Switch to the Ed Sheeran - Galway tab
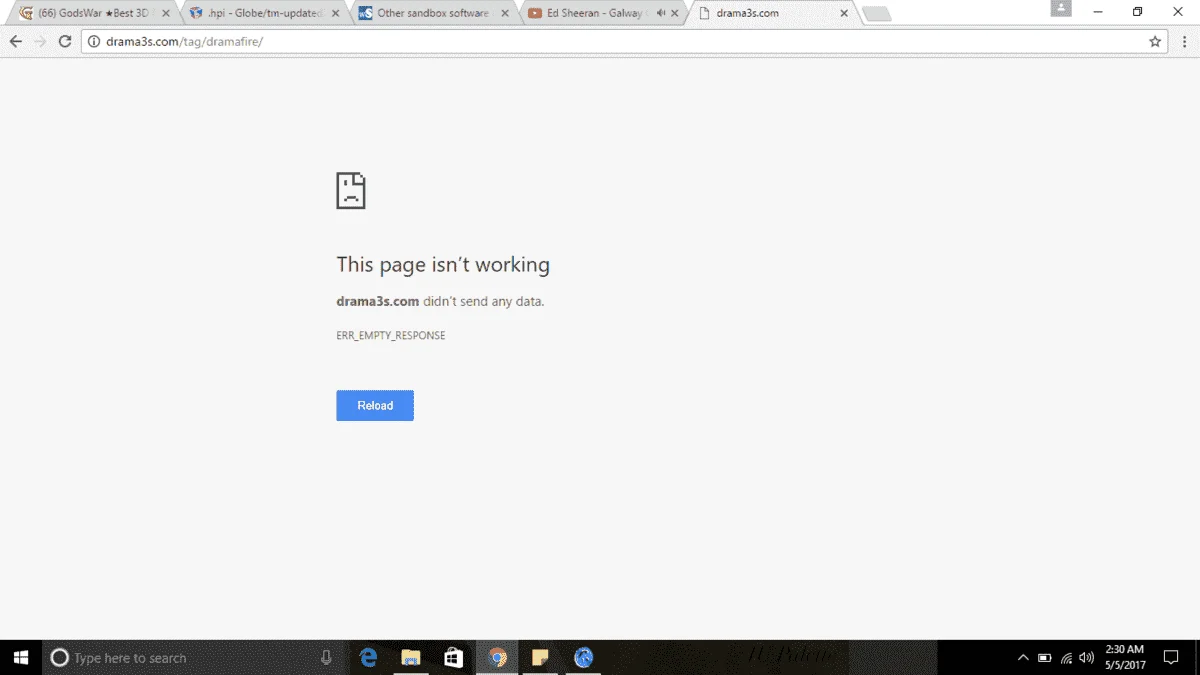The width and height of the screenshot is (1200, 675). click(x=604, y=13)
